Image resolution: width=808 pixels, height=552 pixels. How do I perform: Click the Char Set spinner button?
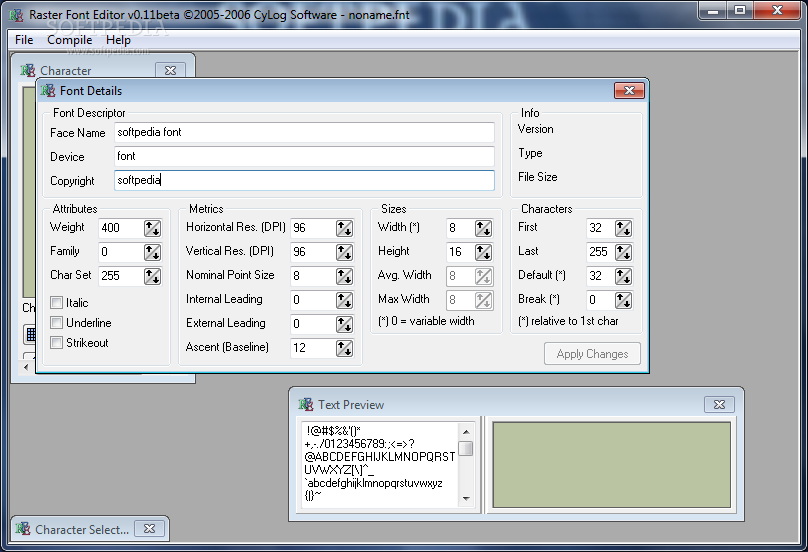[x=152, y=276]
